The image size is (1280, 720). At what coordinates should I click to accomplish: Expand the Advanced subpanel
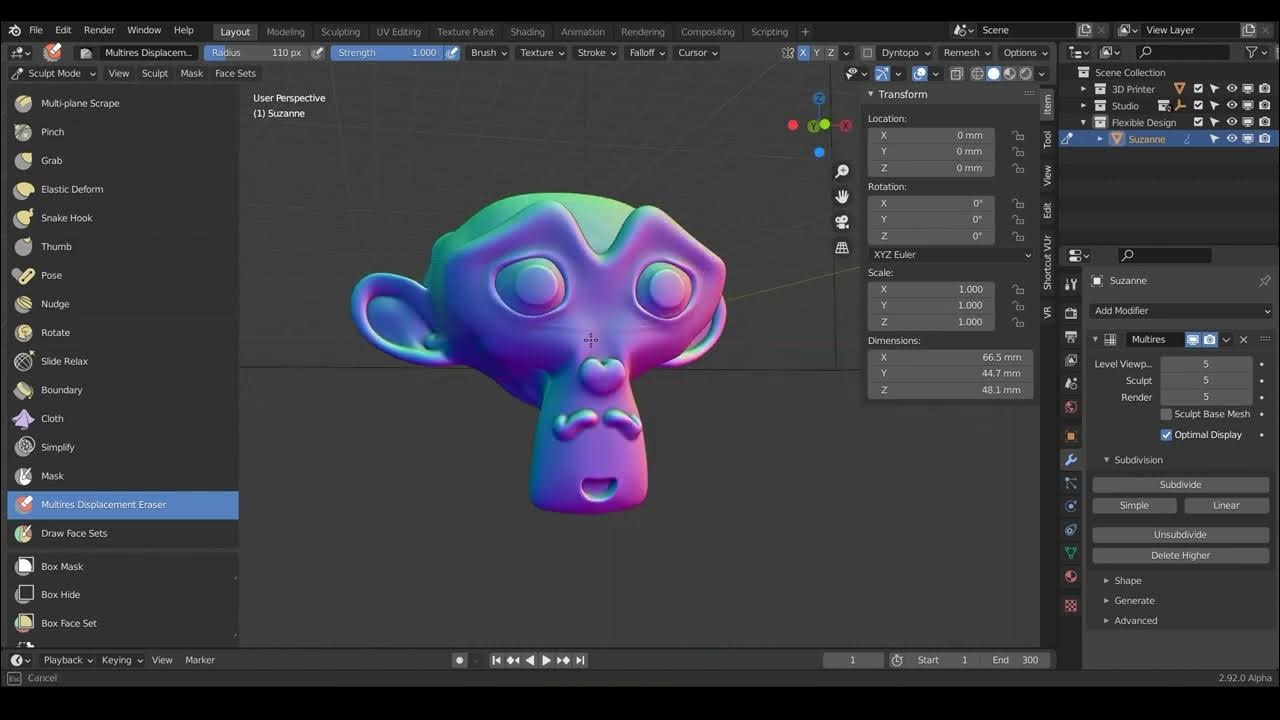tap(1135, 621)
